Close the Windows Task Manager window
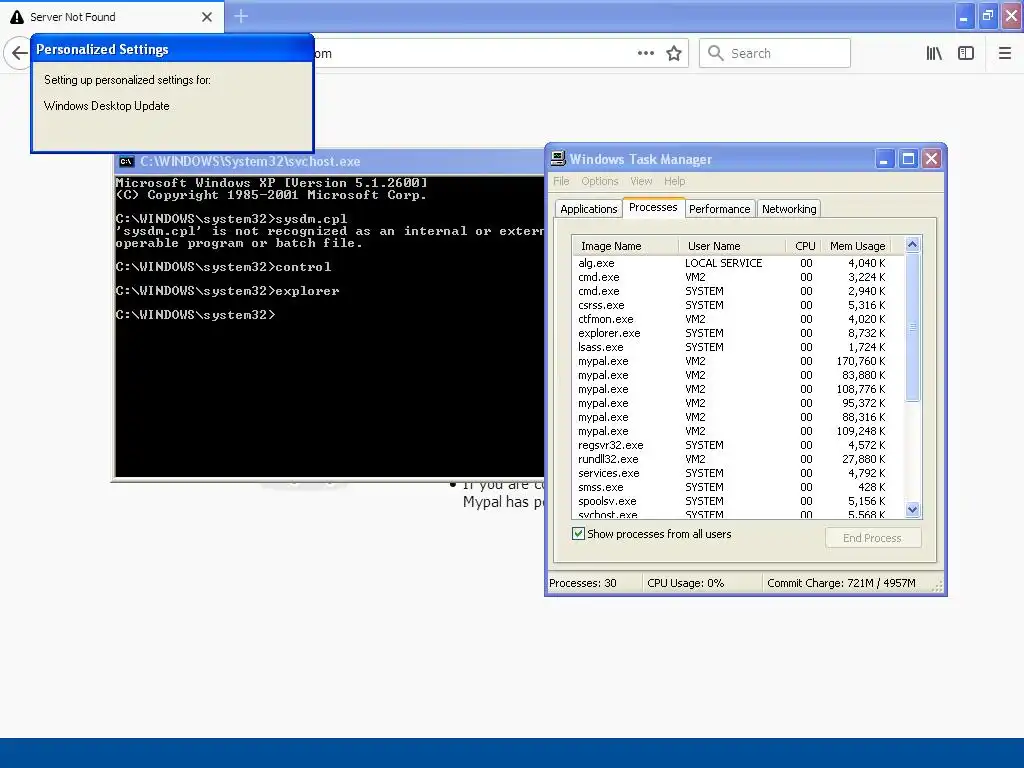The width and height of the screenshot is (1024, 768). (931, 159)
